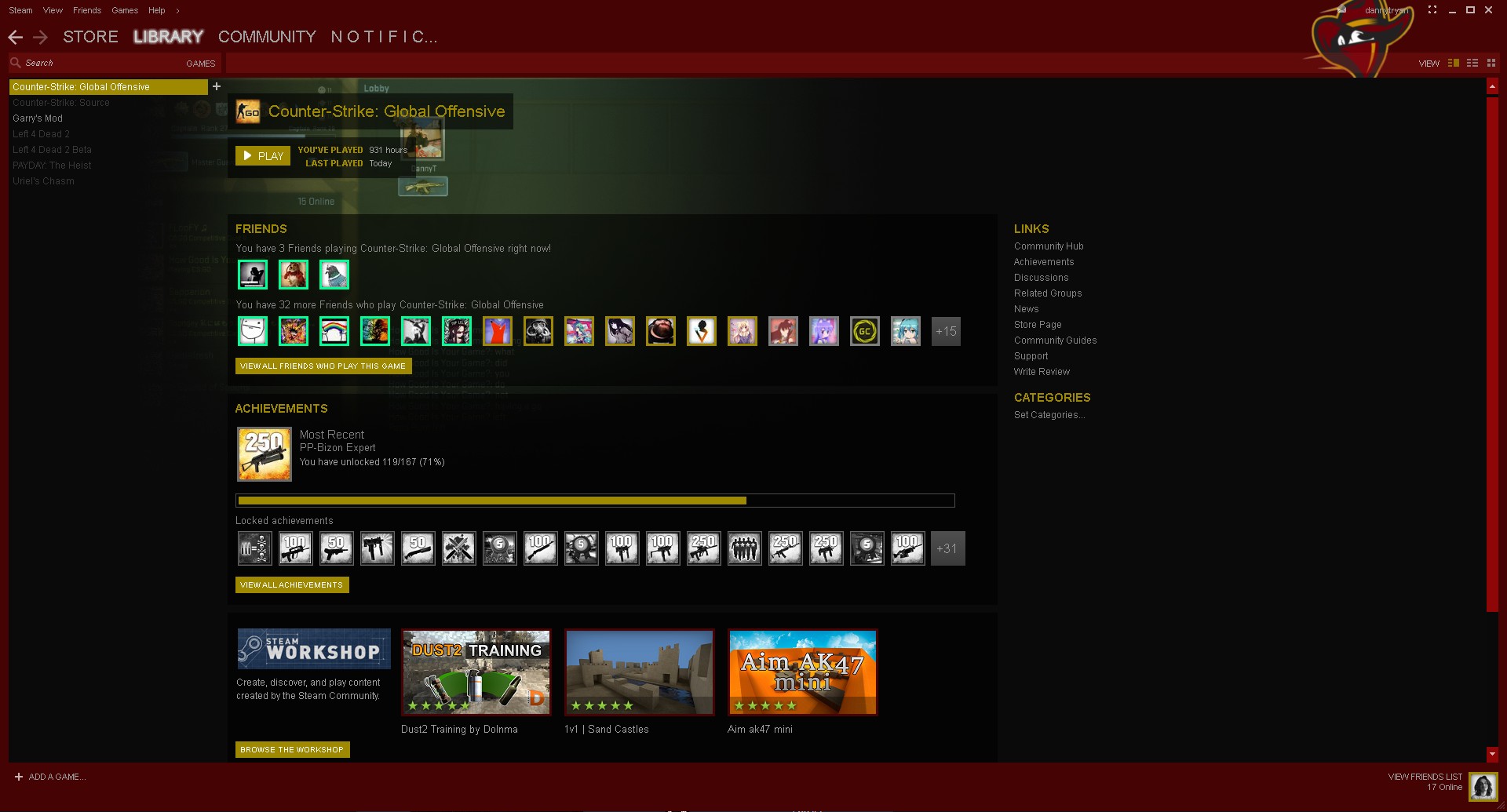Viewport: 1507px width, 812px height.
Task: Click the Write Review link
Action: click(1042, 372)
